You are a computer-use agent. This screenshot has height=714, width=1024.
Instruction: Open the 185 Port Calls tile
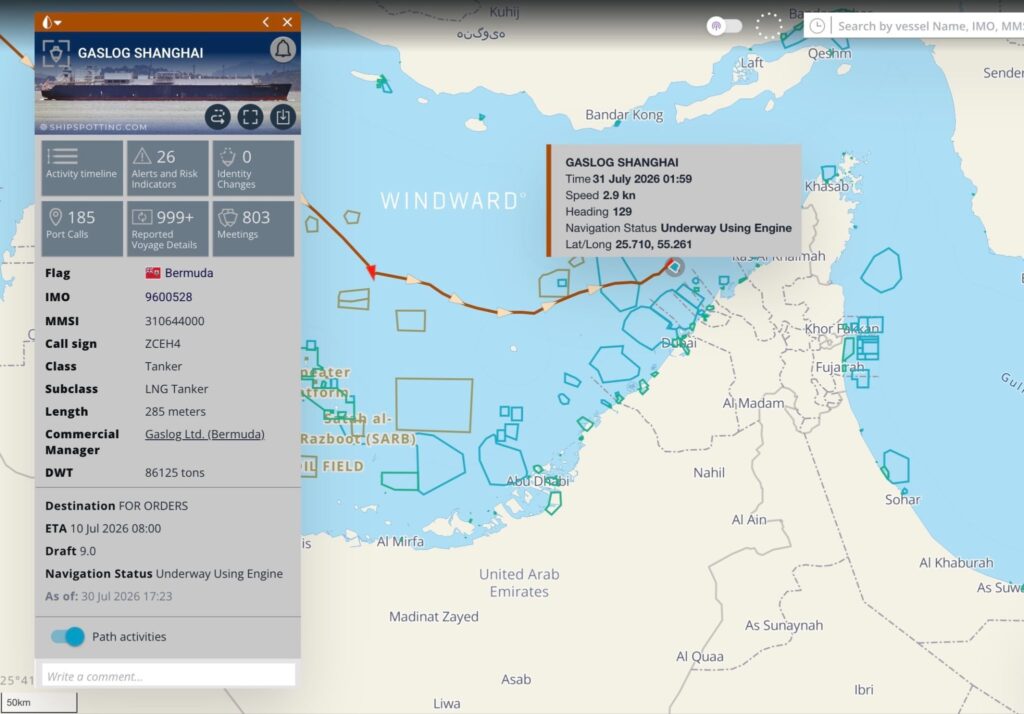tap(82, 228)
